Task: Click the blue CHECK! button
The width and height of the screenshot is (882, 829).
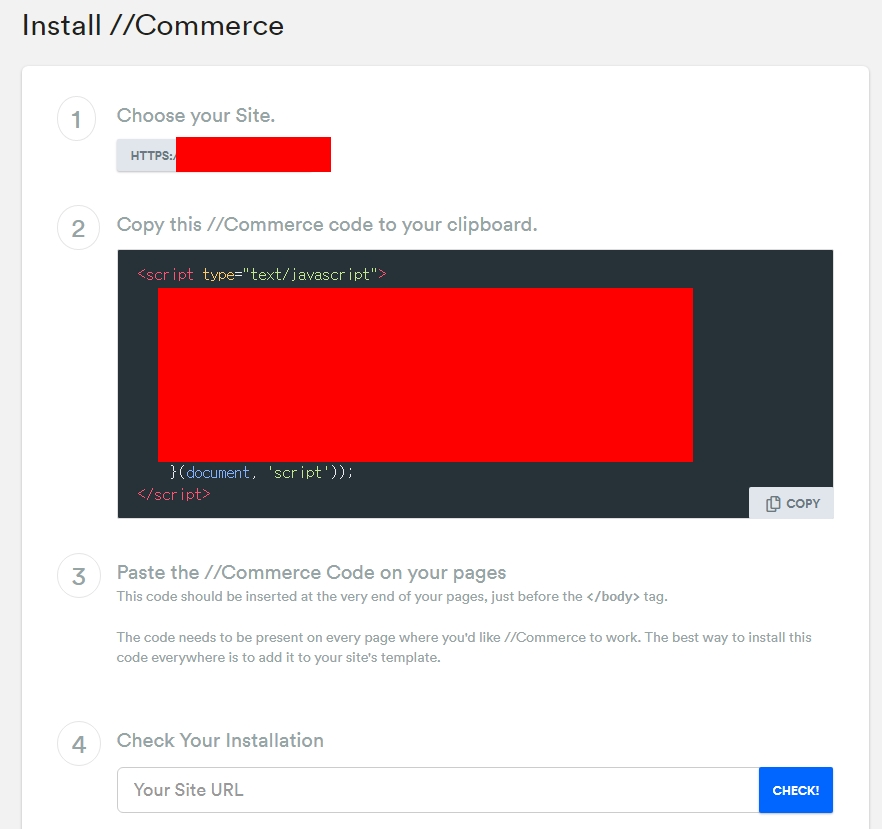Action: (795, 790)
